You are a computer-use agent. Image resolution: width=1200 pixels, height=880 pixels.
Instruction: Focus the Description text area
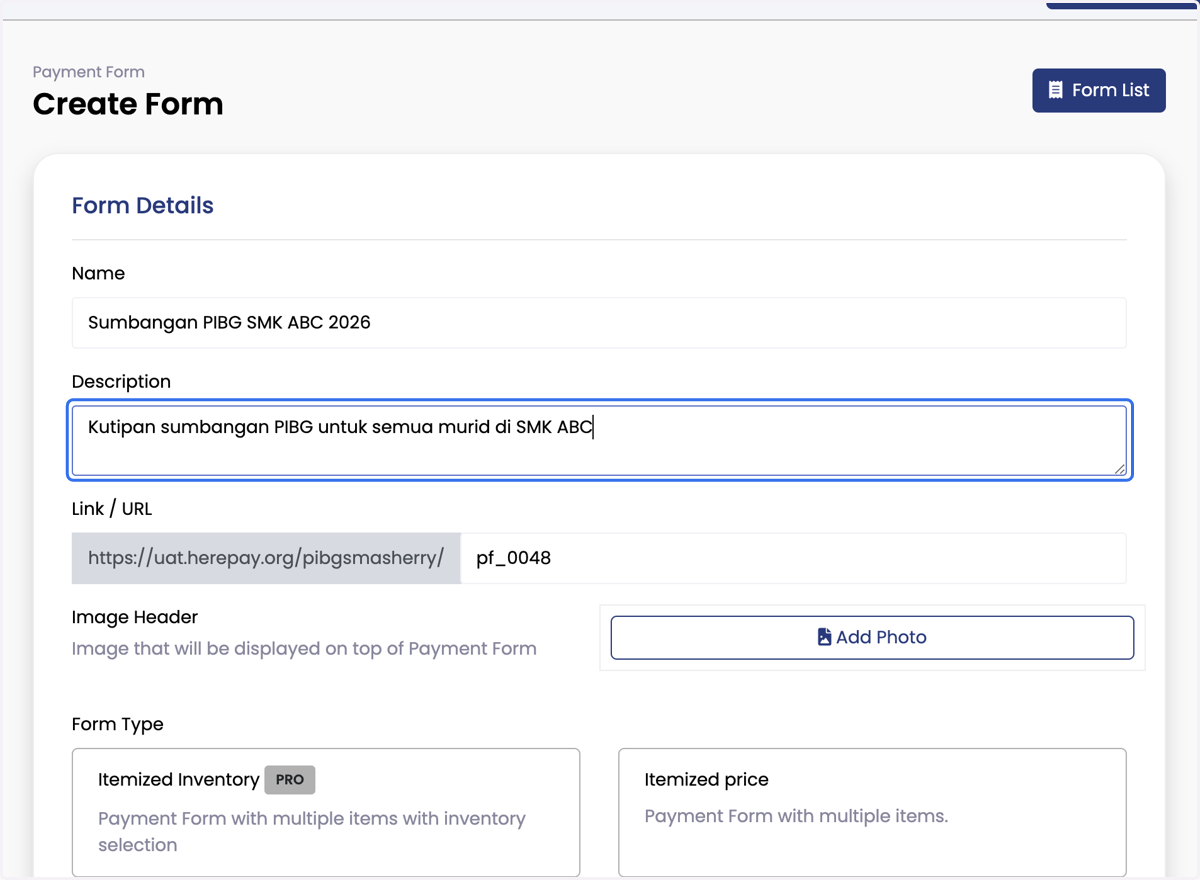click(599, 440)
